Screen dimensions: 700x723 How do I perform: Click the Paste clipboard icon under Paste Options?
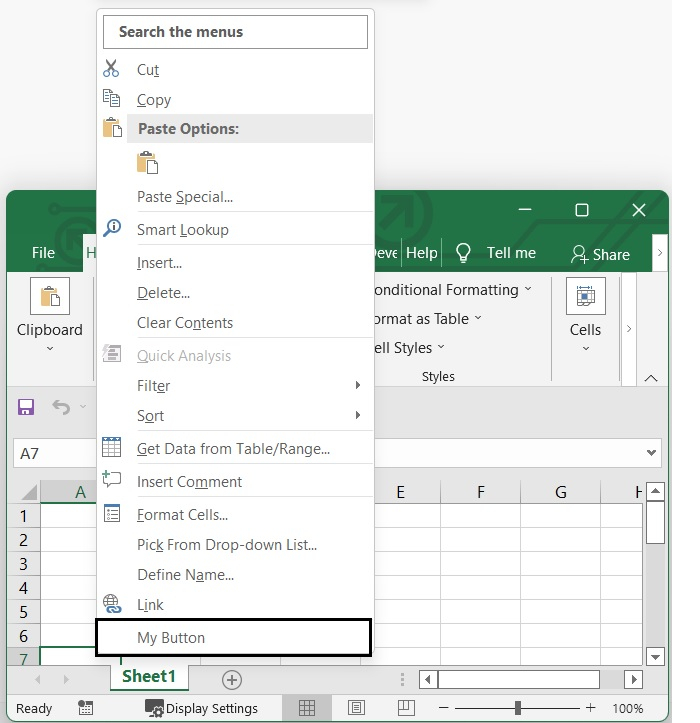(x=148, y=162)
